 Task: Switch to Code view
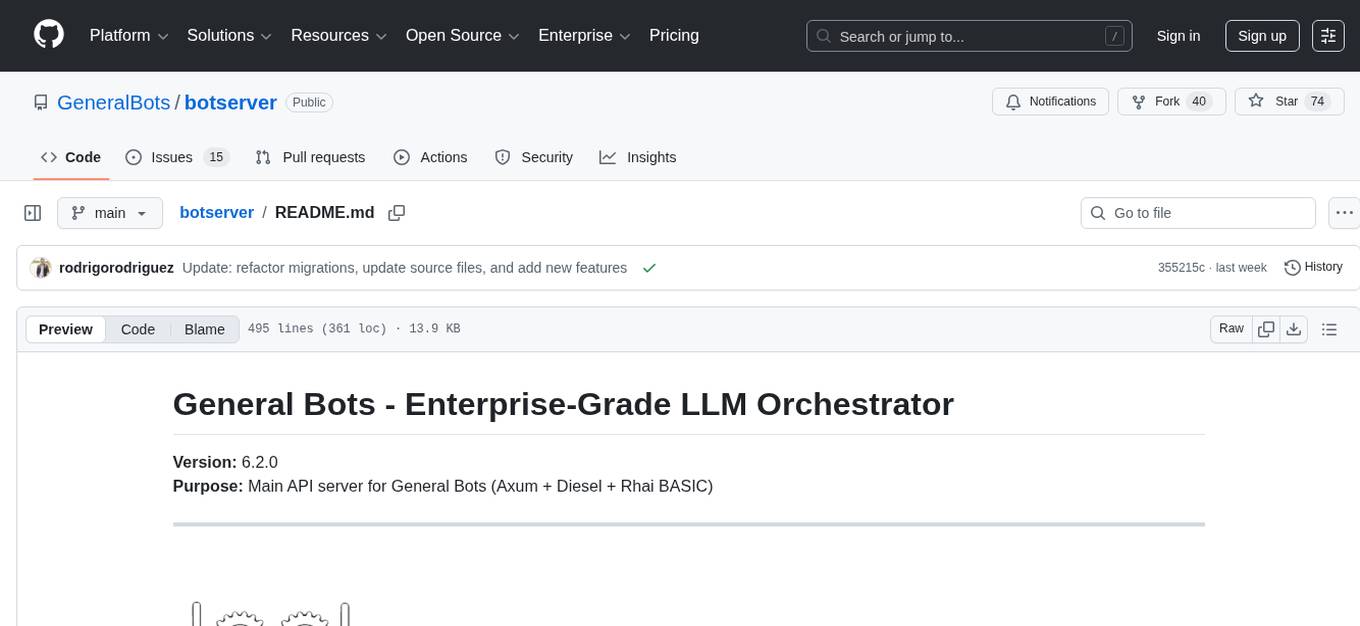pyautogui.click(x=138, y=329)
